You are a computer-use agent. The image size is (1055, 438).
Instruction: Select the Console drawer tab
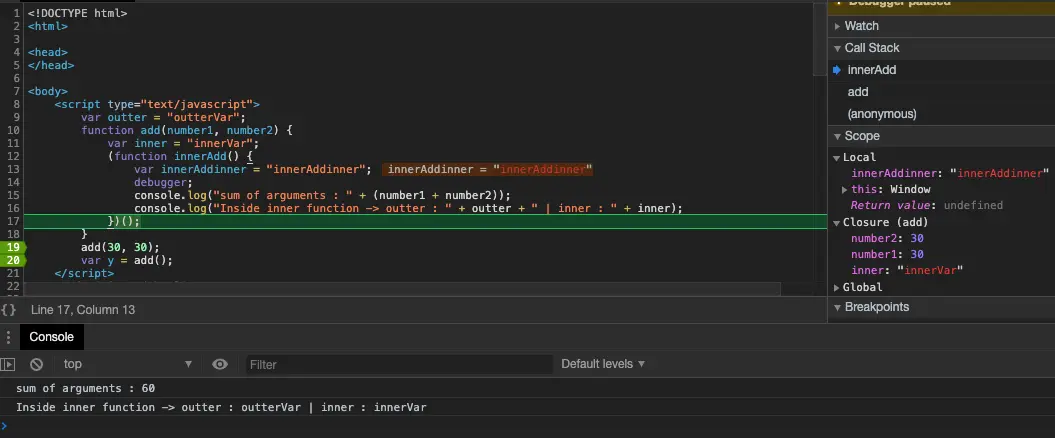click(52, 337)
